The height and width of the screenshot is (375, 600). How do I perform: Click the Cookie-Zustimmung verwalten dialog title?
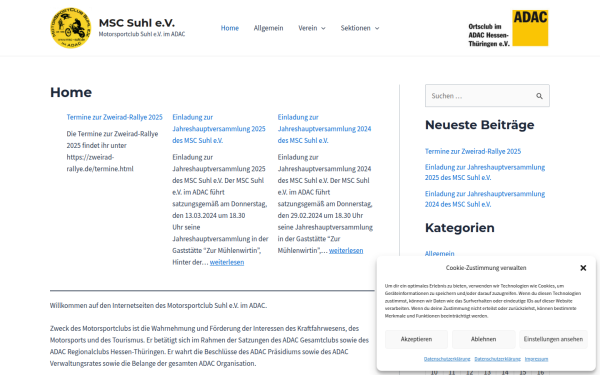pyautogui.click(x=486, y=268)
